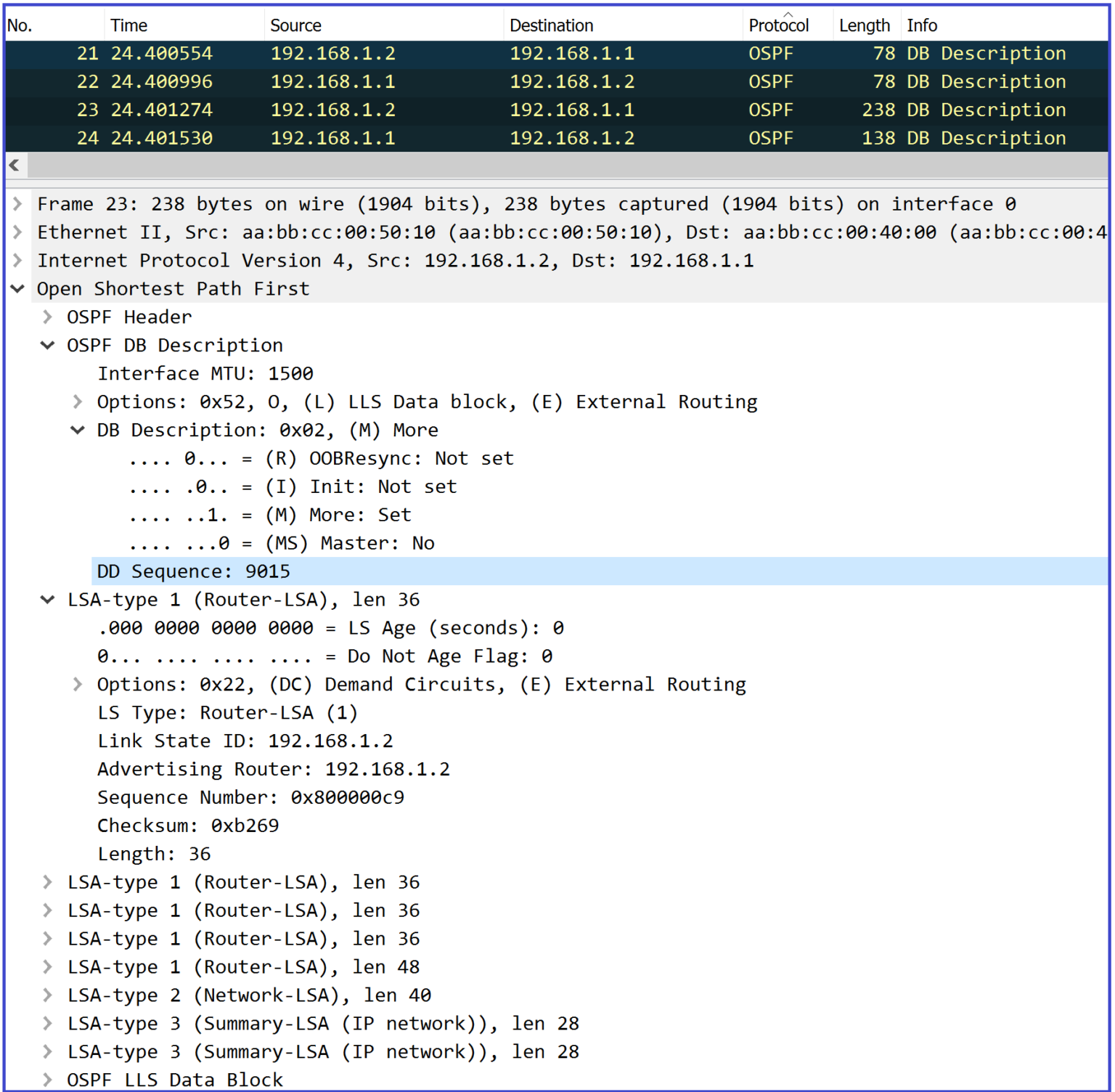
Task: Sort packet list by Time column
Action: [x=129, y=25]
